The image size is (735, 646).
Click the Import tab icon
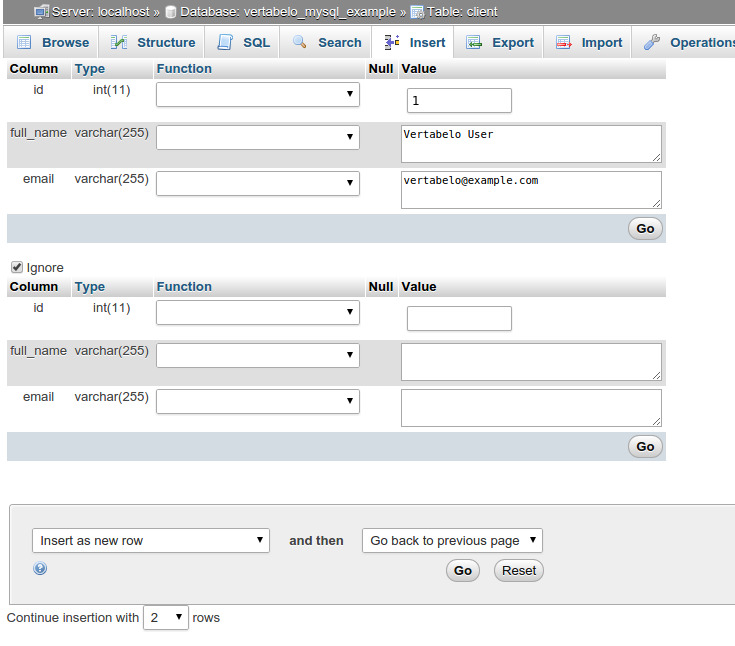pos(563,43)
